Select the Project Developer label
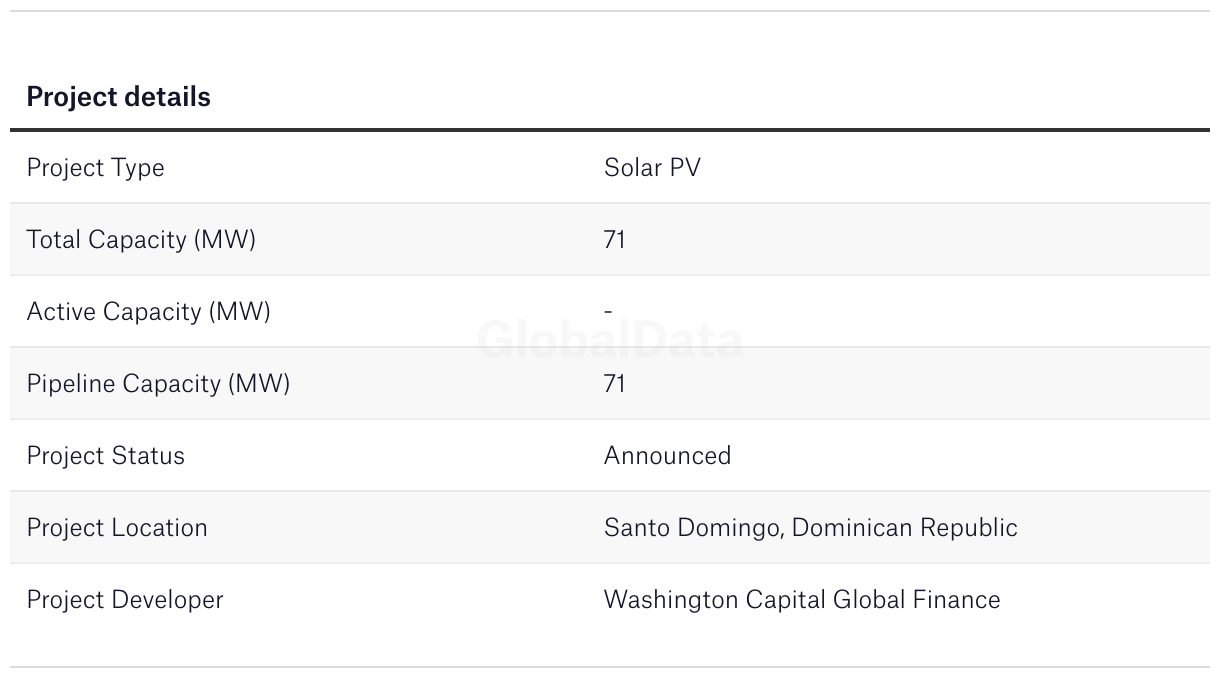1220x678 pixels. coord(125,600)
